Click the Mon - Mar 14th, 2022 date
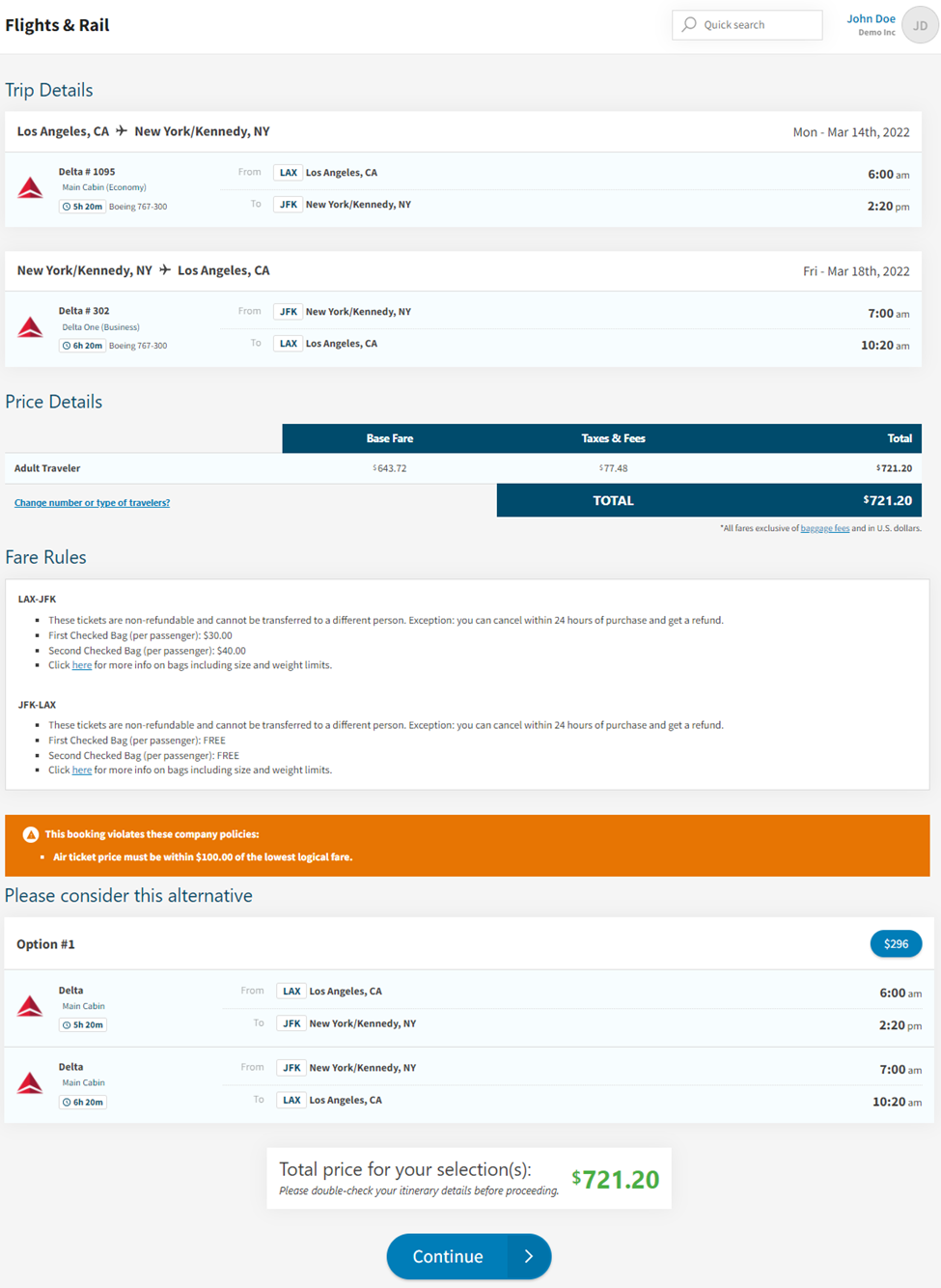 click(x=851, y=132)
